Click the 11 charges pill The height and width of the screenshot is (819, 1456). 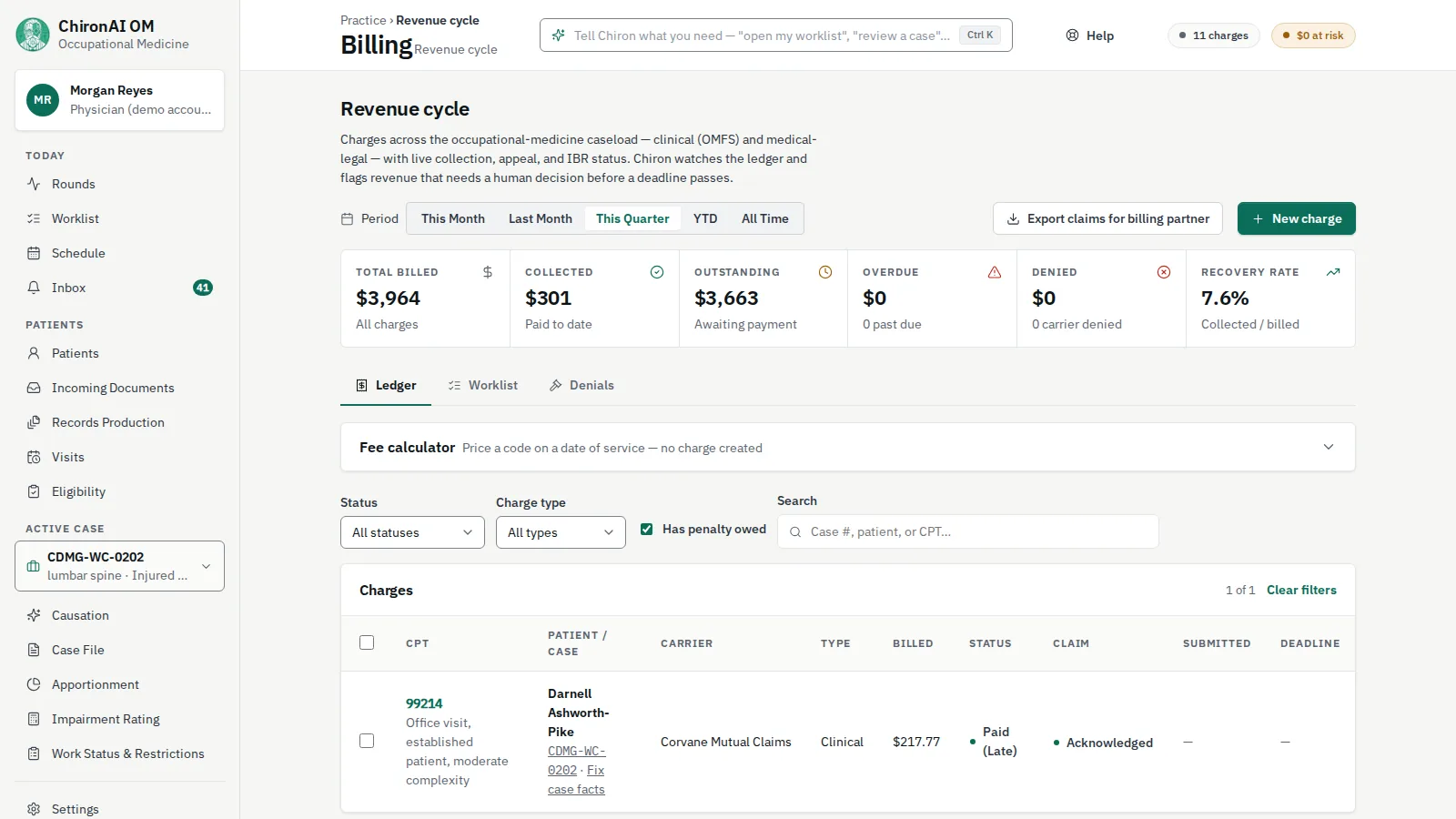tap(1214, 35)
